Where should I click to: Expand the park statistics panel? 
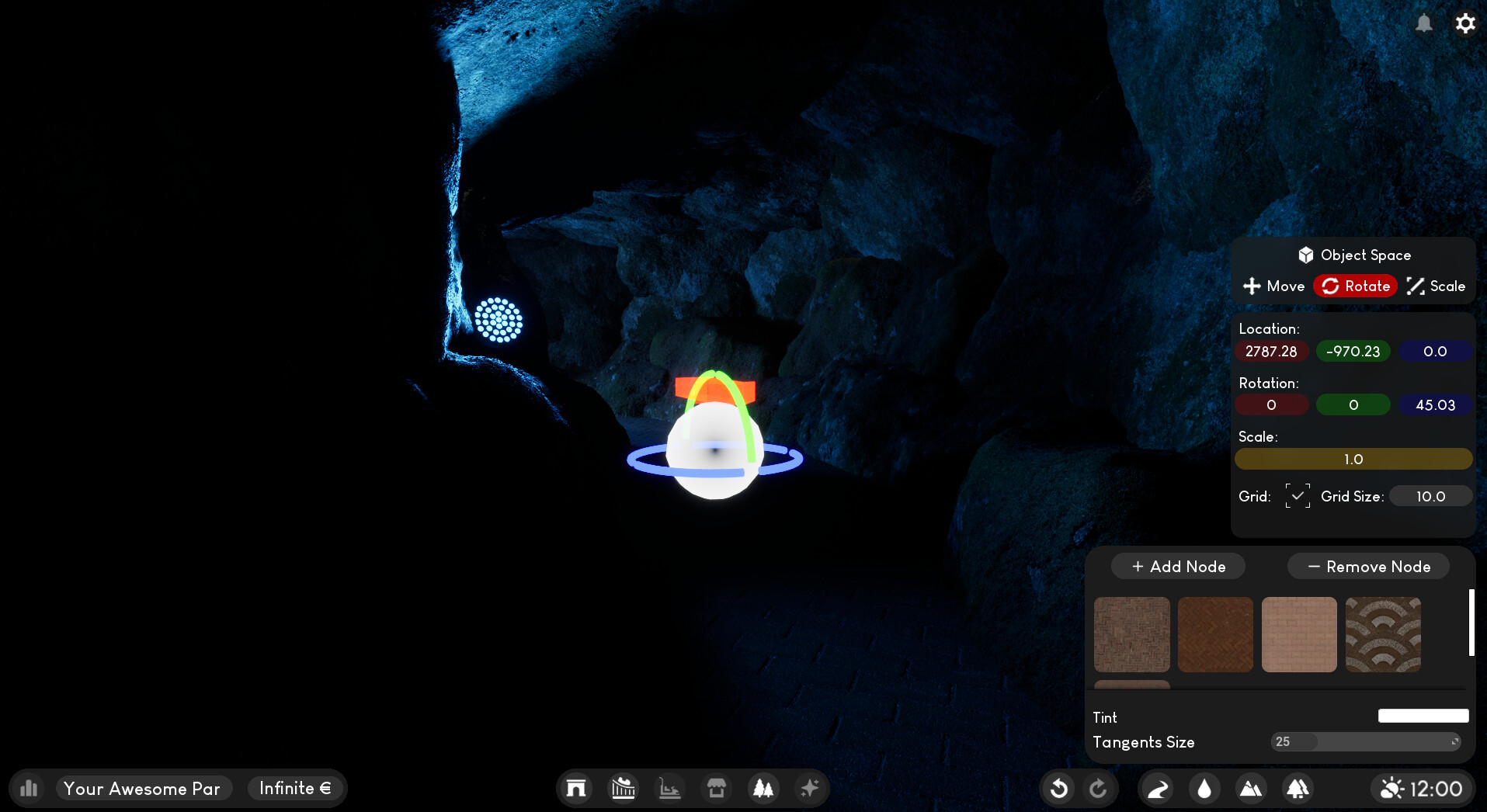point(29,788)
